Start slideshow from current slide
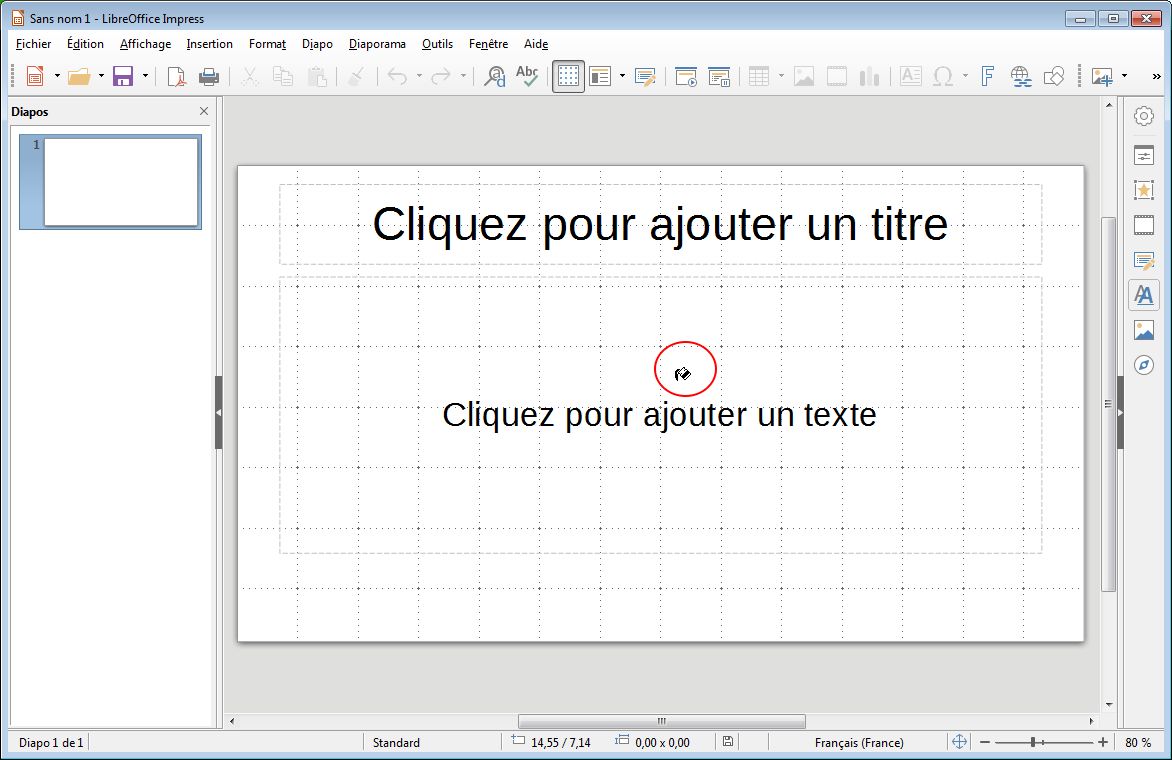The image size is (1172, 760). pos(719,76)
